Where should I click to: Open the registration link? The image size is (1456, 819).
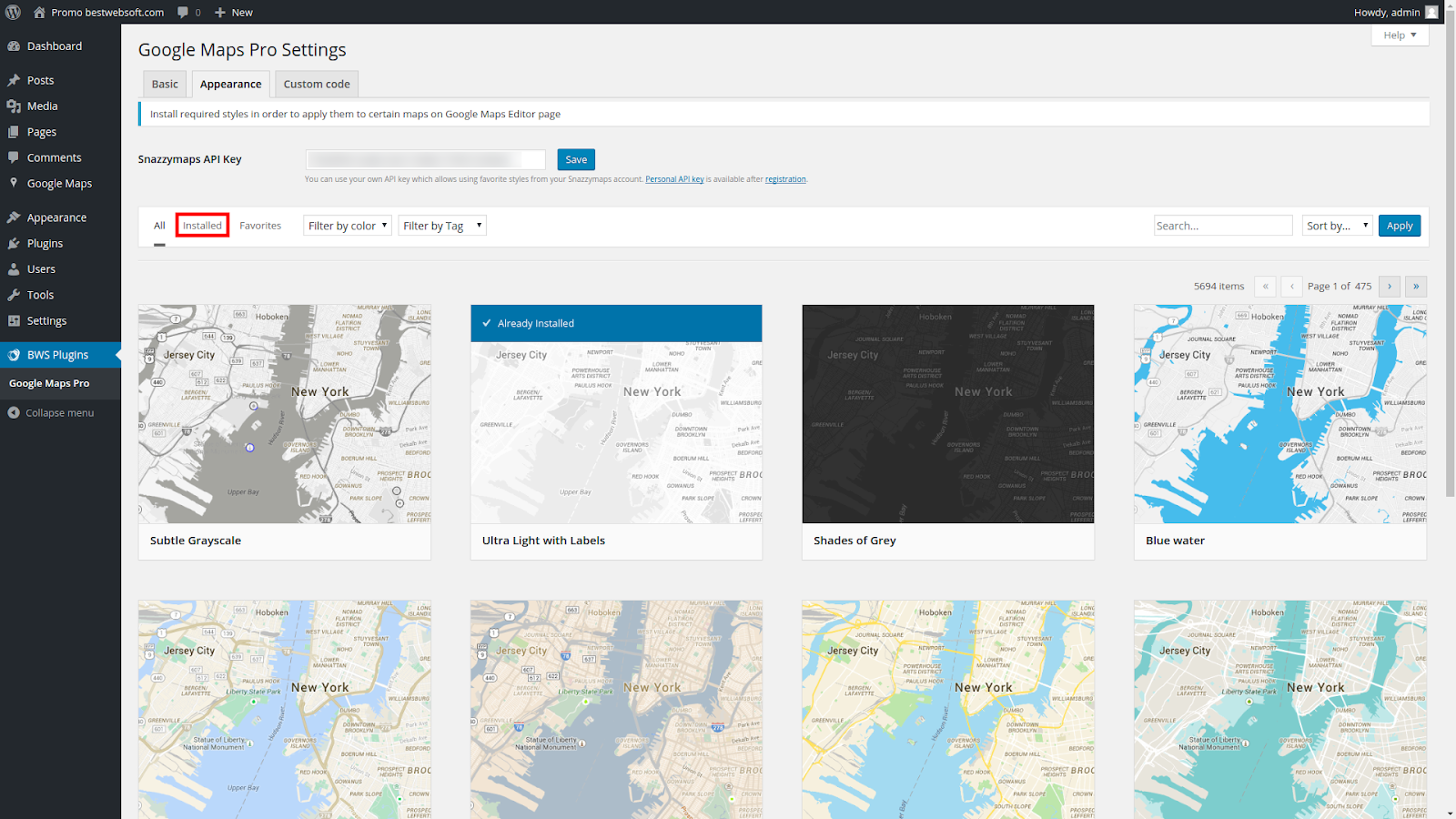(785, 179)
